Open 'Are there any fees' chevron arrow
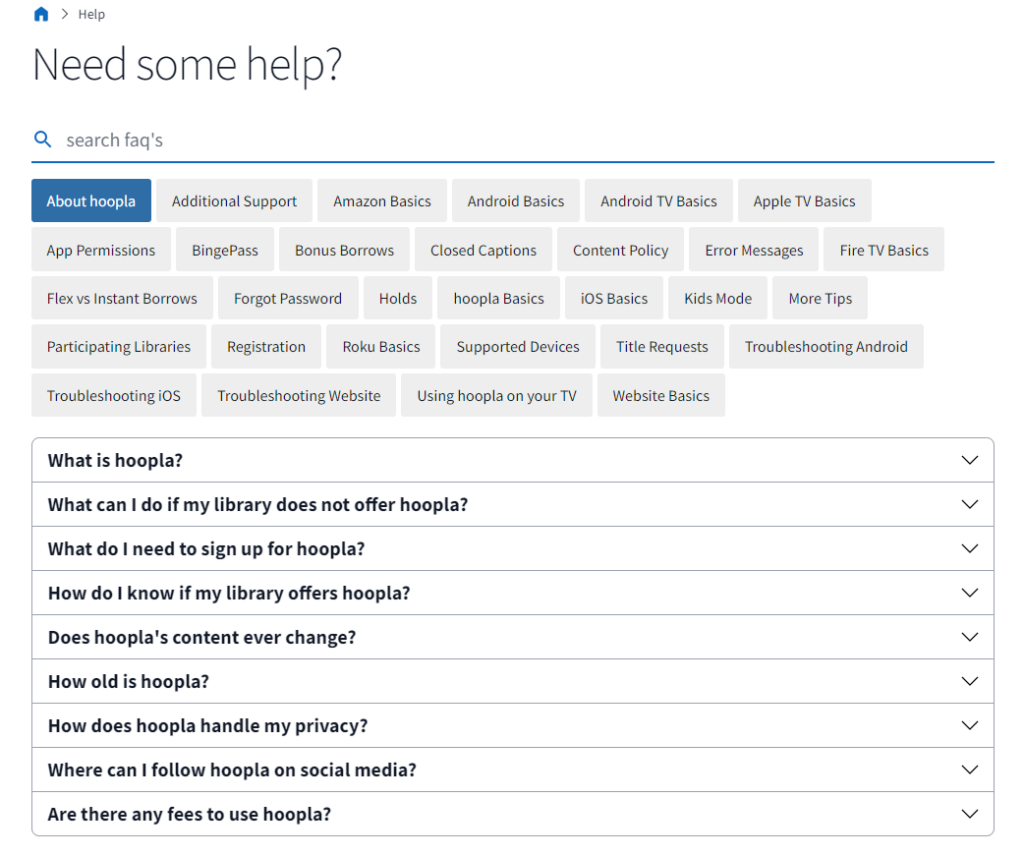This screenshot has width=1024, height=855. coord(970,814)
